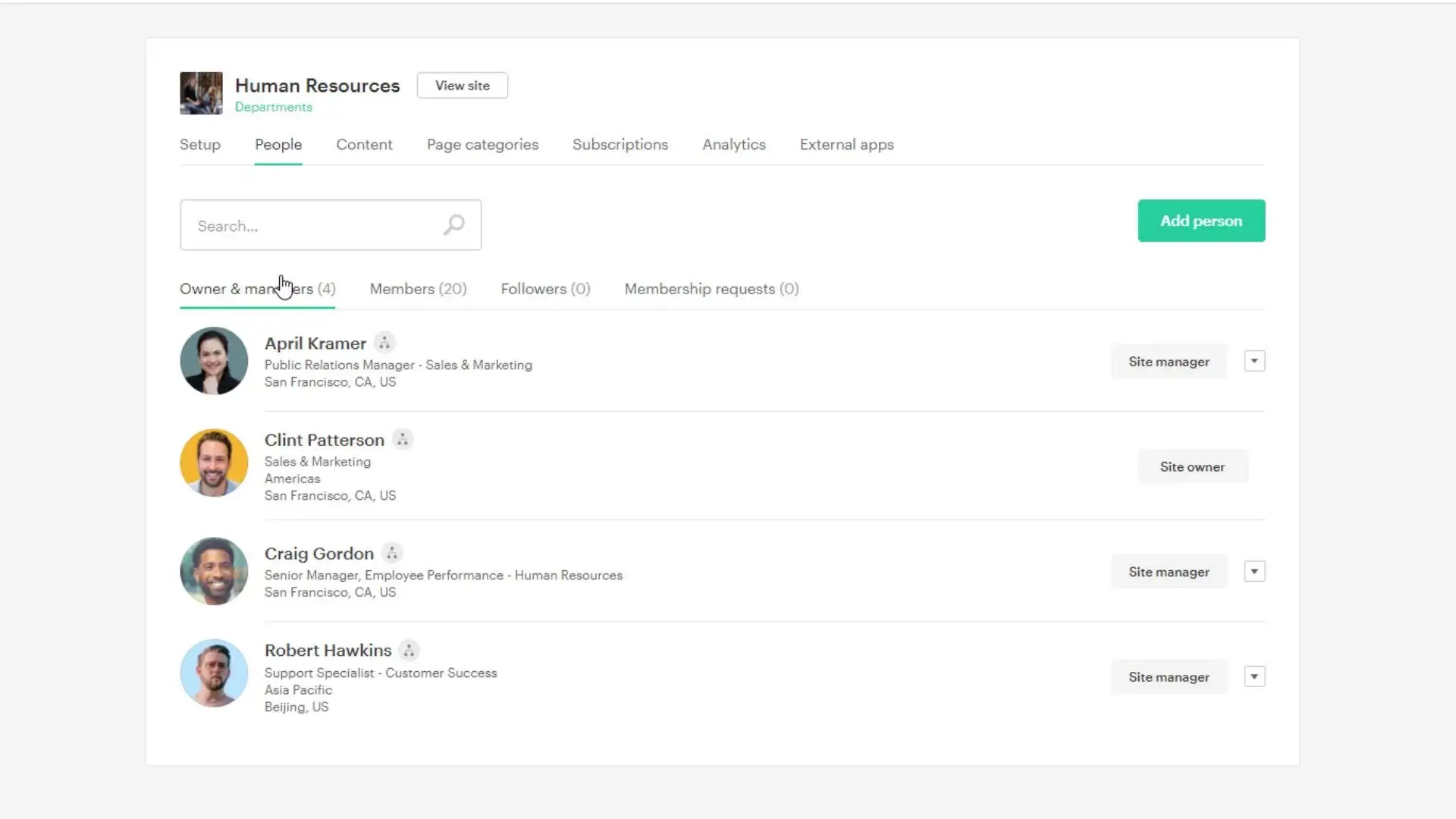Click org chart icon beside Clint Patterson

pos(403,439)
